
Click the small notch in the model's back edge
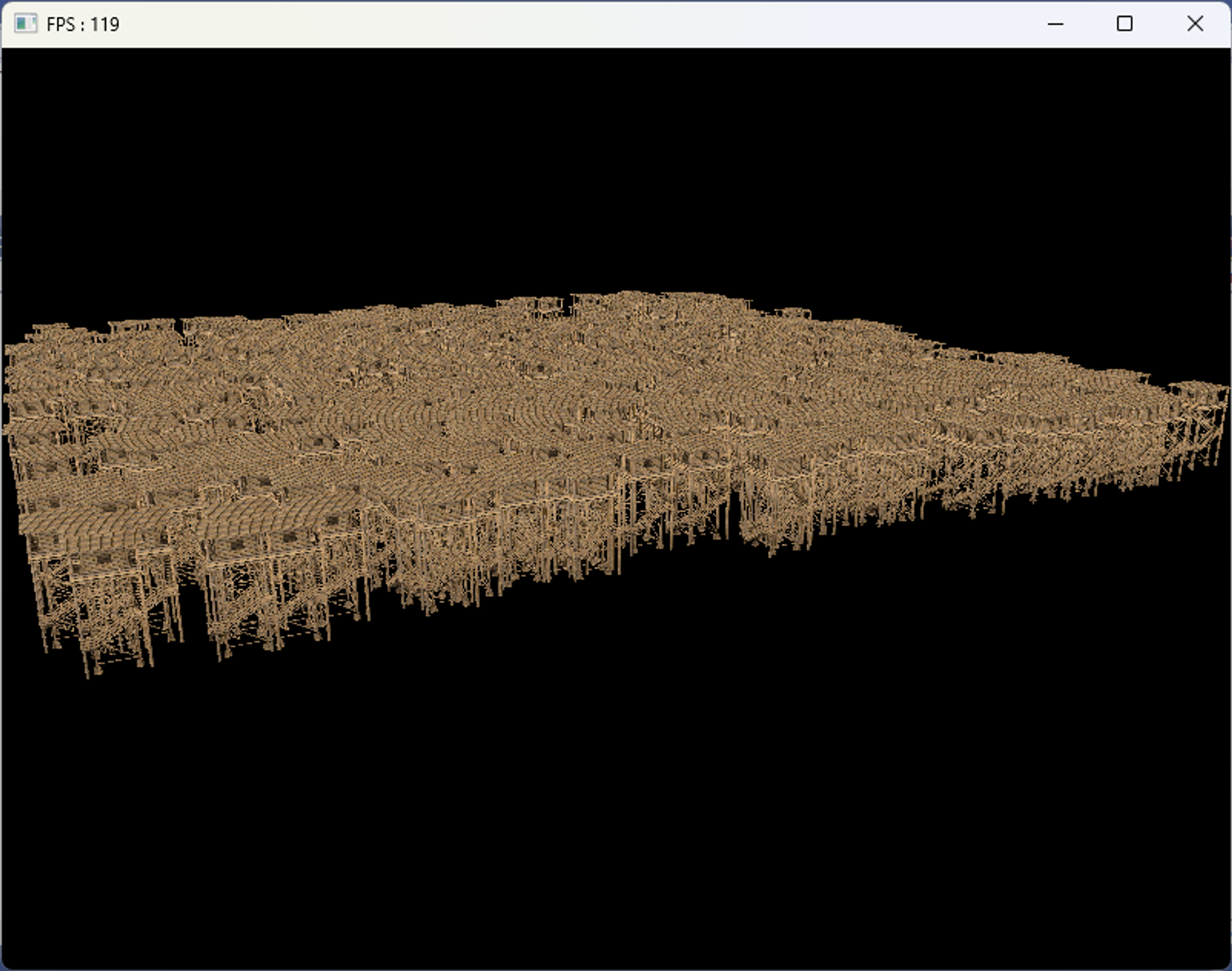click(x=567, y=306)
